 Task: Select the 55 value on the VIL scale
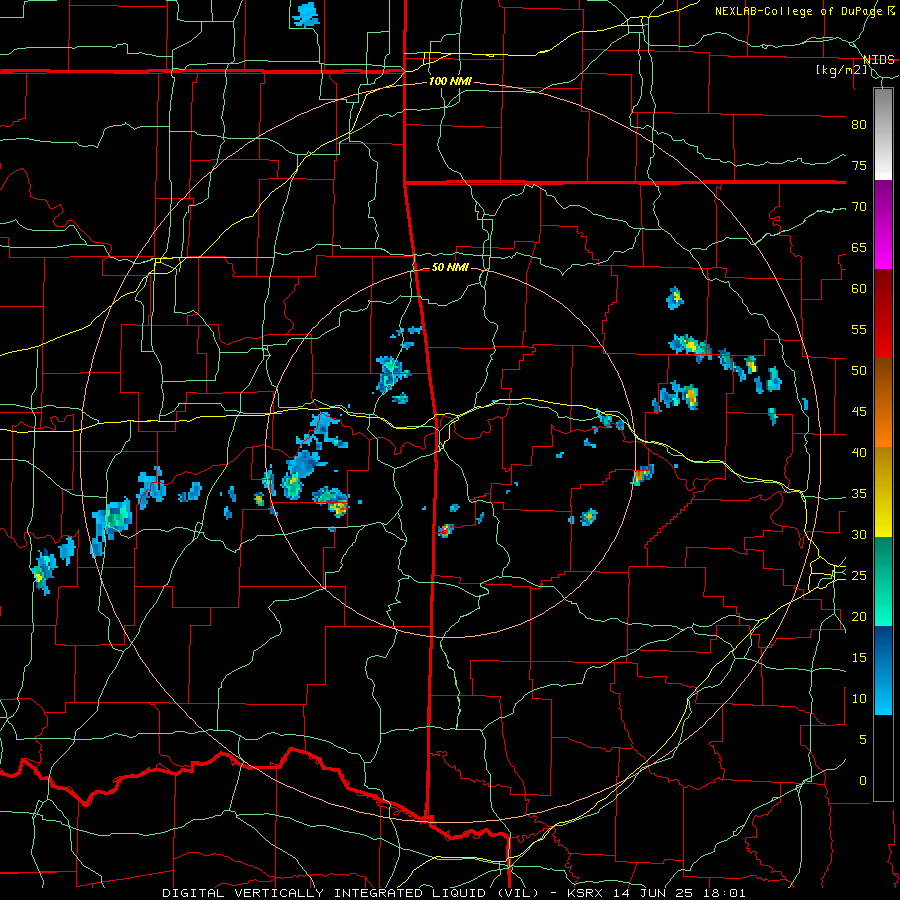coord(859,329)
